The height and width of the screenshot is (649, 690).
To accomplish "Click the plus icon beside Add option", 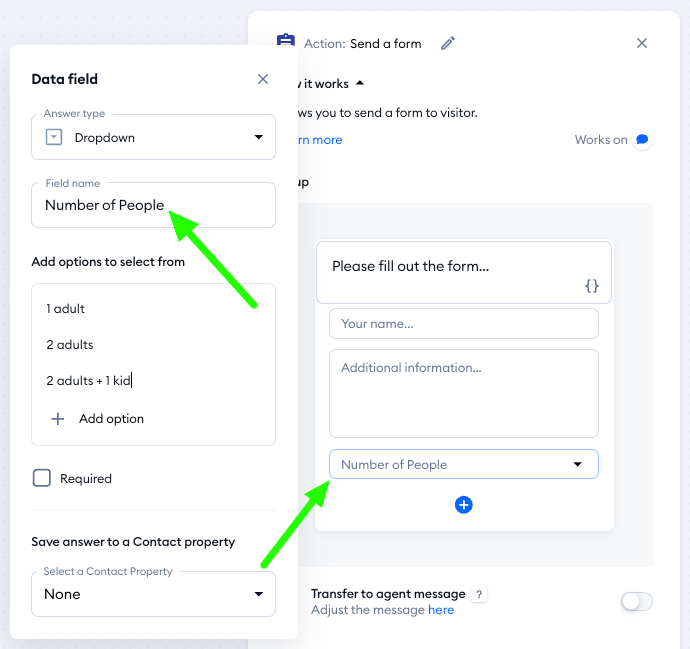I will click(x=58, y=419).
